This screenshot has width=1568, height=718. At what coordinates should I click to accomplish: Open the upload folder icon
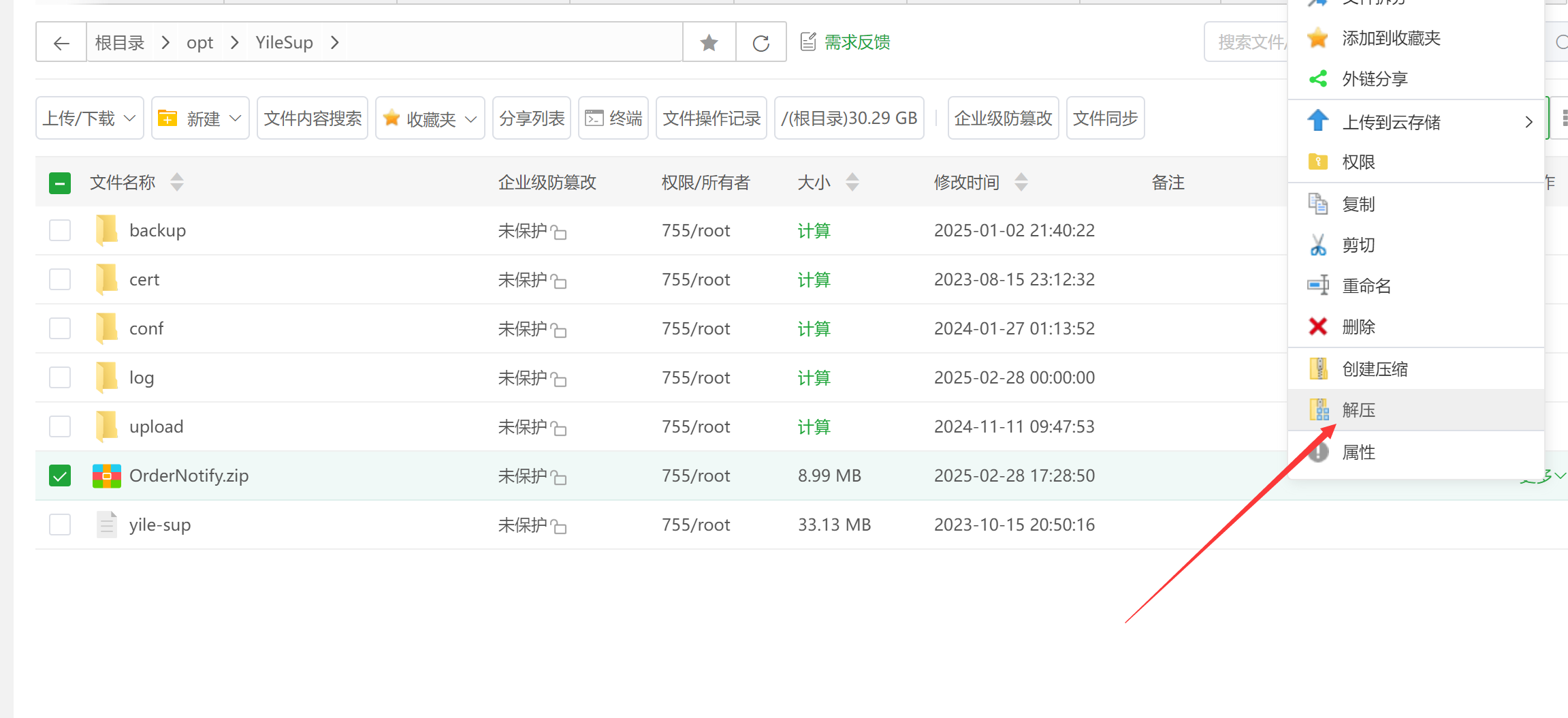106,426
